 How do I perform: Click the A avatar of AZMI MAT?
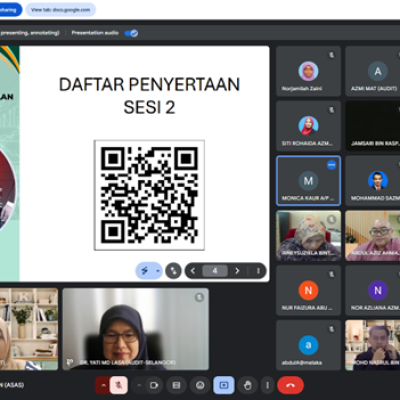coord(378,71)
